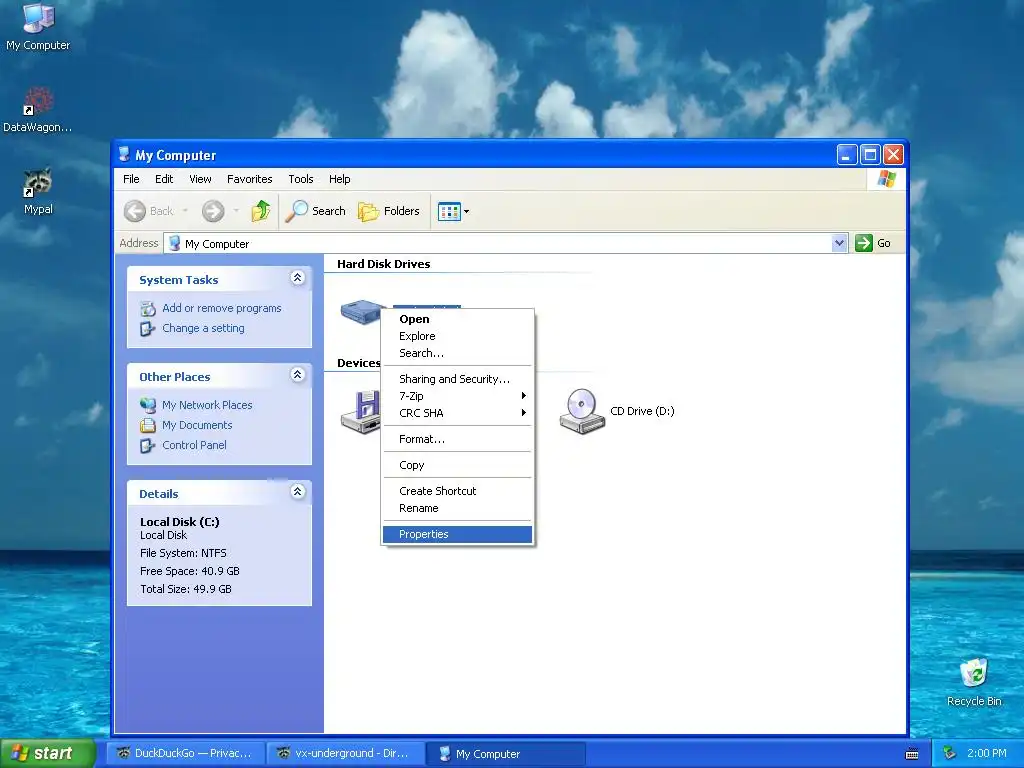1024x768 pixels.
Task: Click the Change a setting icon
Action: coord(148,328)
